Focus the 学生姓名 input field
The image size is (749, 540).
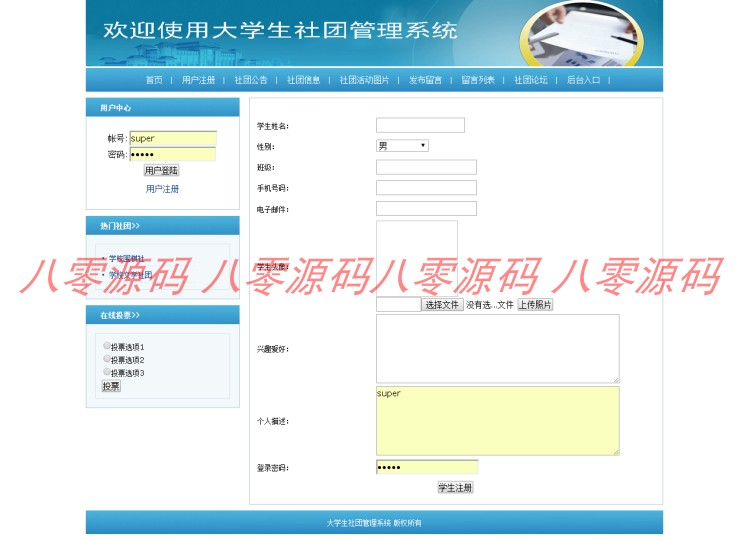coord(420,125)
